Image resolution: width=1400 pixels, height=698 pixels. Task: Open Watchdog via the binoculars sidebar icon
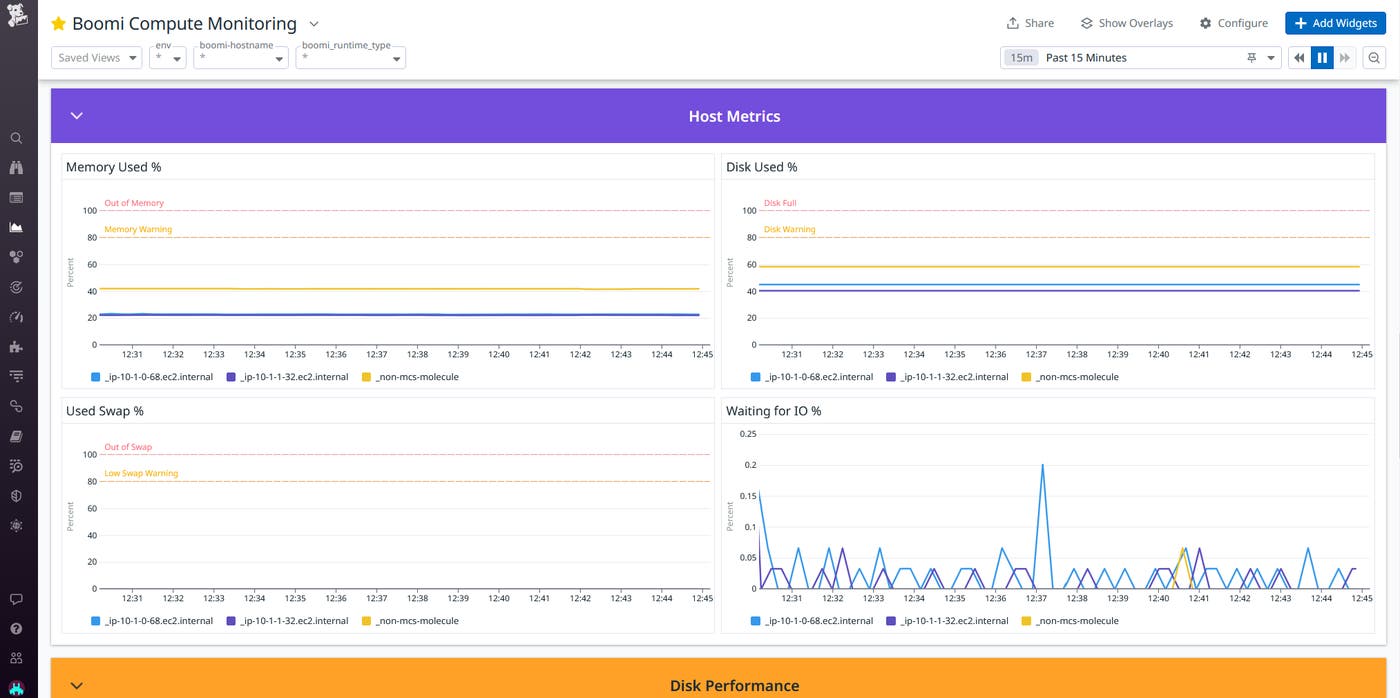(17, 167)
